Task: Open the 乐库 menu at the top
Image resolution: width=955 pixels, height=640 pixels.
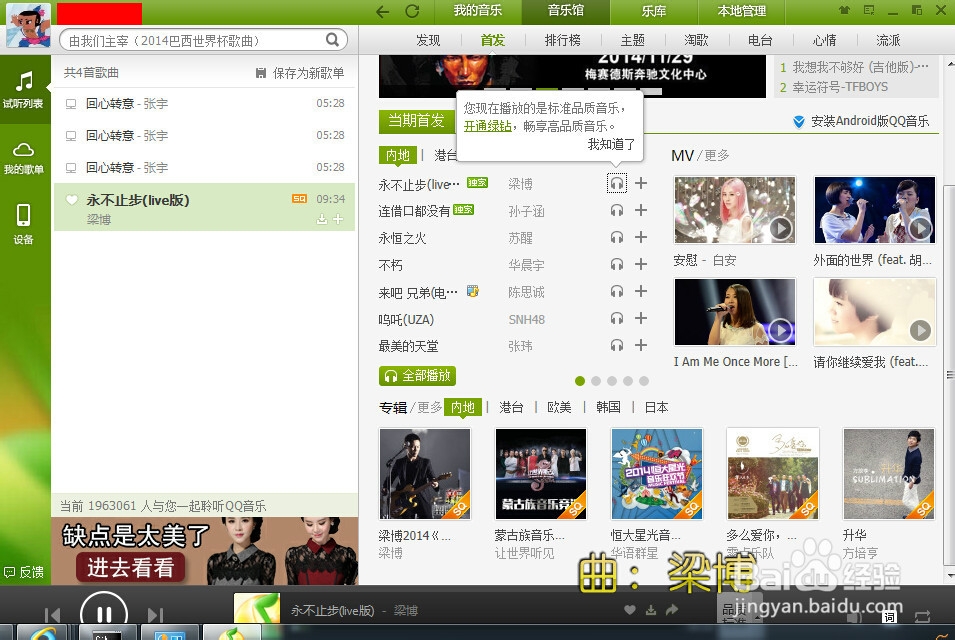Action: [x=652, y=12]
